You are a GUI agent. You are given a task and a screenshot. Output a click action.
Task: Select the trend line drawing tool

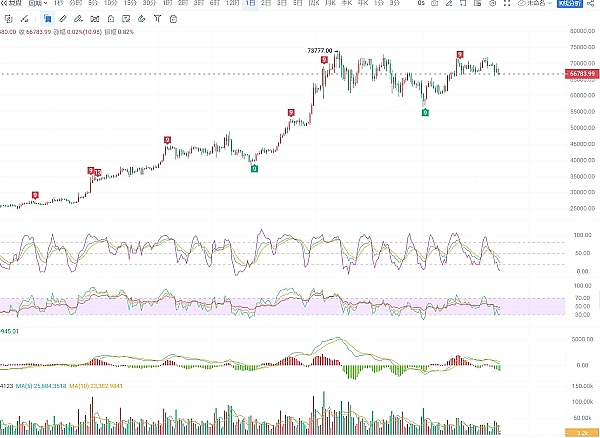tap(24, 19)
